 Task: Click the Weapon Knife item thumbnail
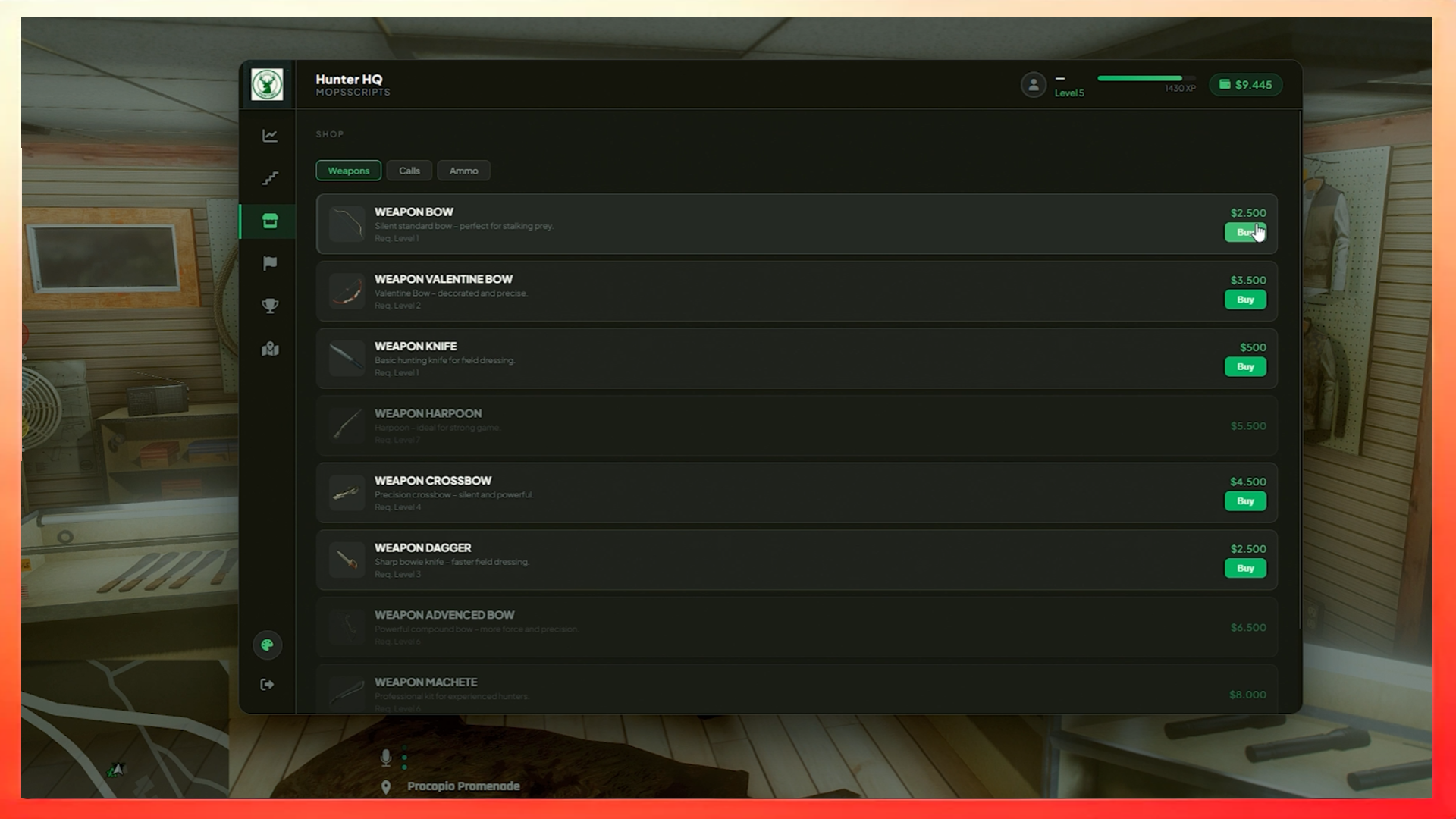(x=347, y=359)
